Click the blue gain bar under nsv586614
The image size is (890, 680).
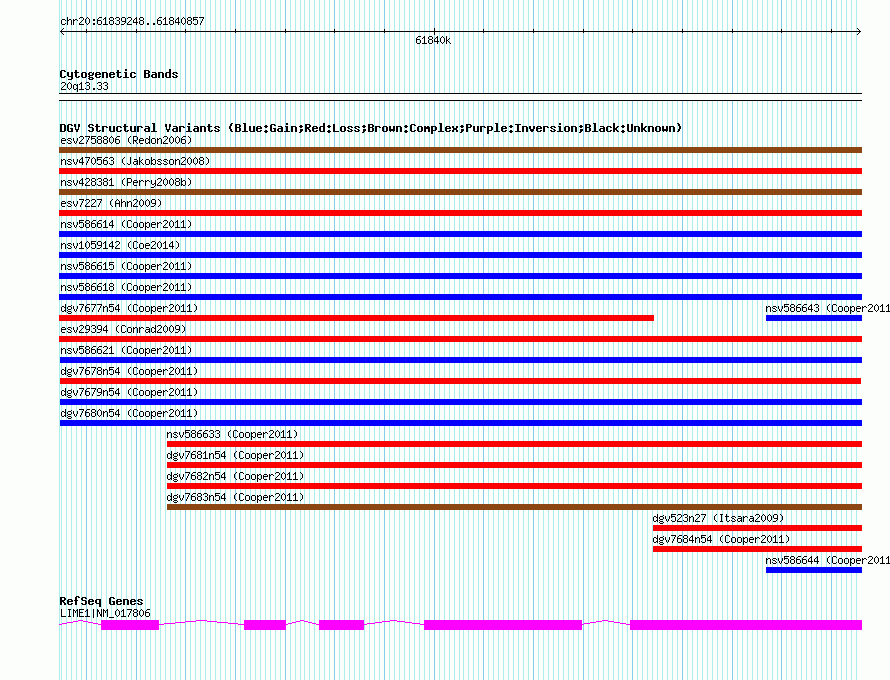pos(460,234)
